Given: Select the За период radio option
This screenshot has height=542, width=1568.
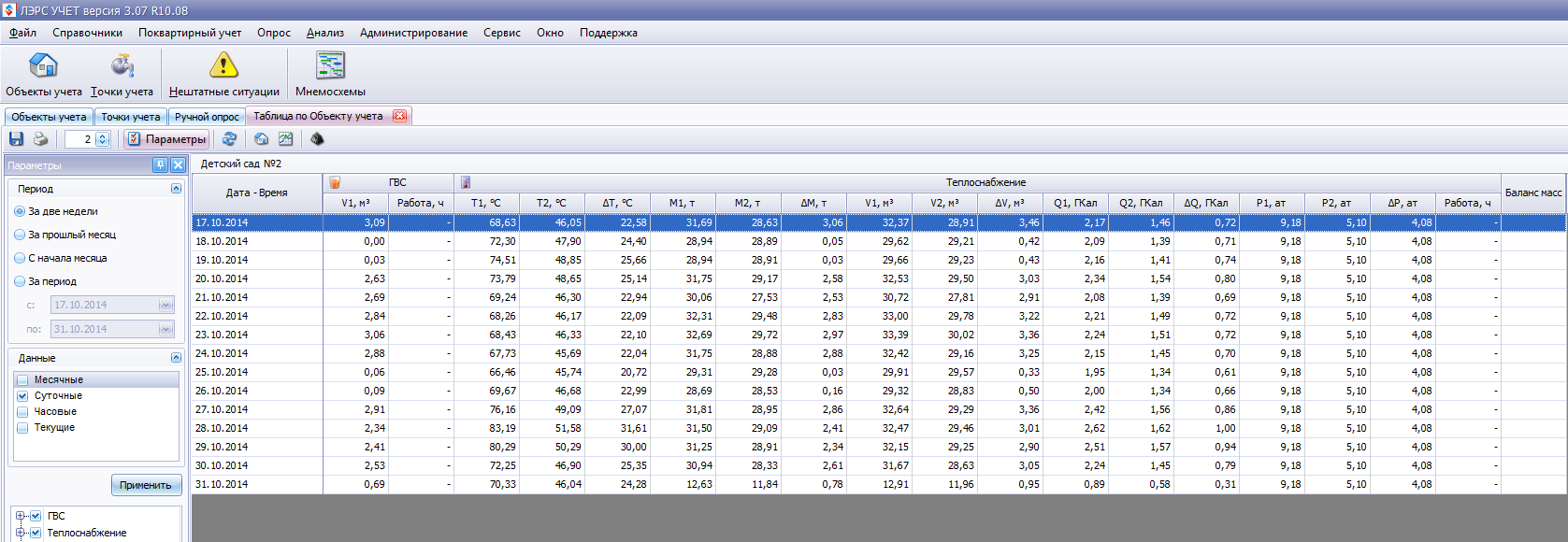Looking at the screenshot, I should coord(21,281).
